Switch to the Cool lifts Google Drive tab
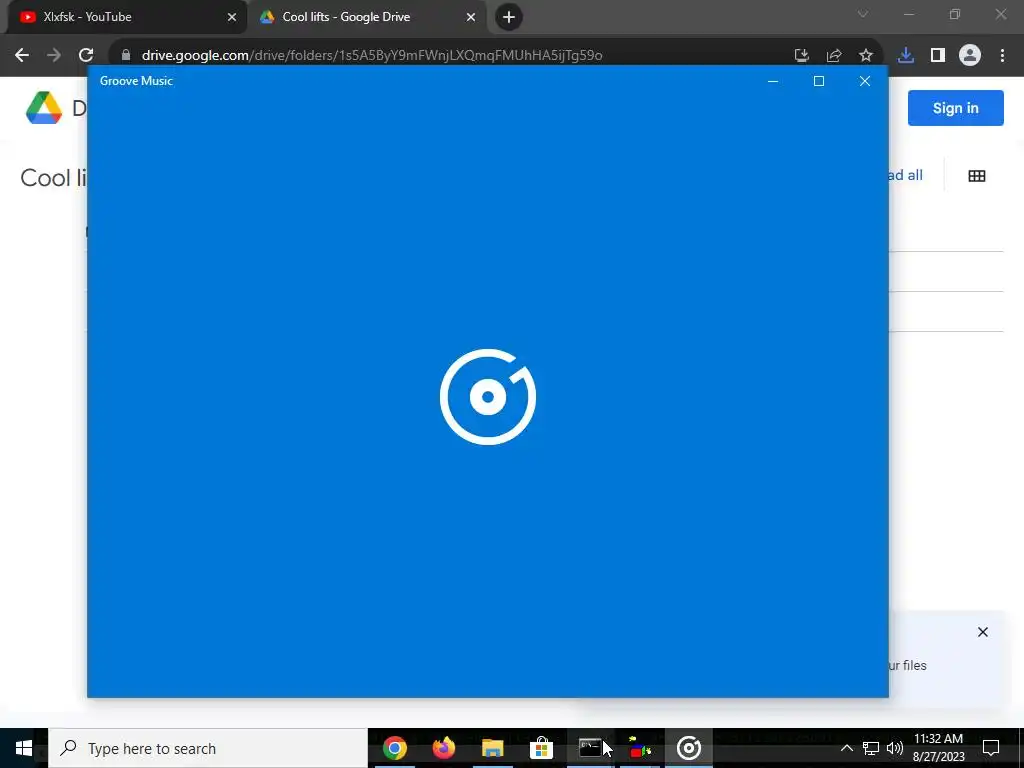The width and height of the screenshot is (1024, 768). (366, 17)
